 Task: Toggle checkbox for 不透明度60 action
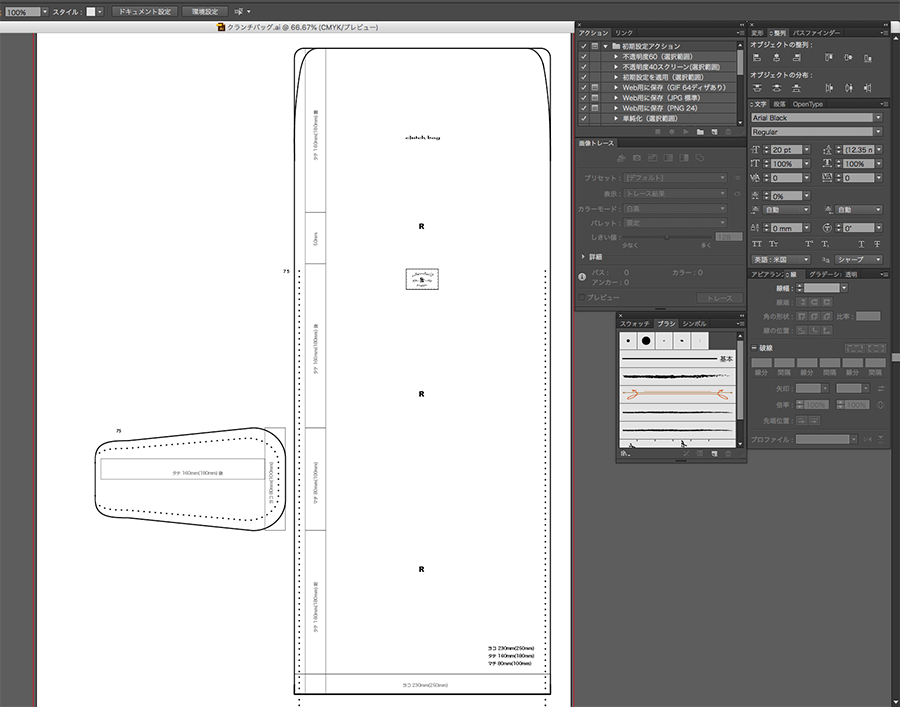pos(583,57)
